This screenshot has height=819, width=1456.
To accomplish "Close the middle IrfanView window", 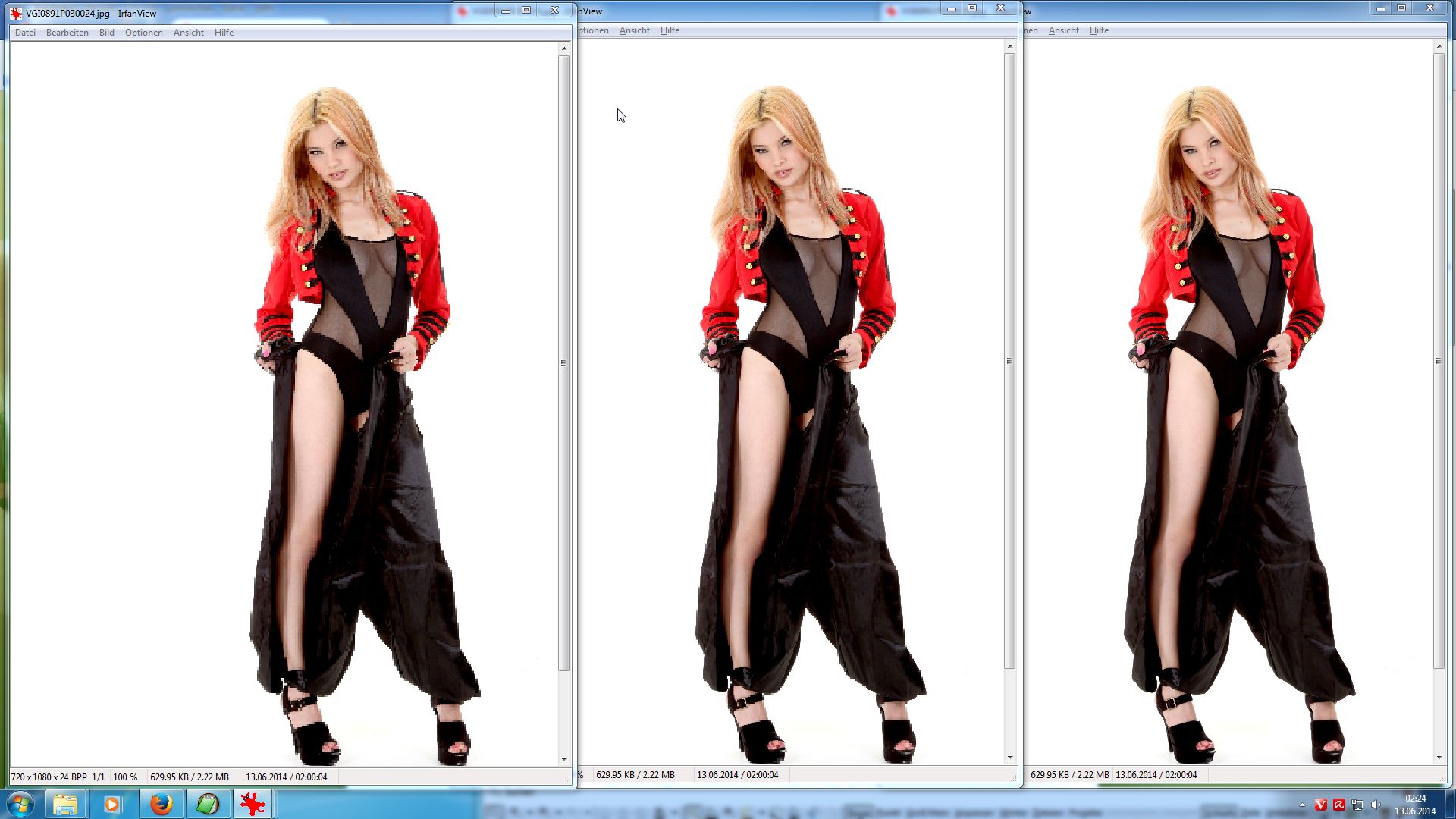I will pyautogui.click(x=1000, y=8).
